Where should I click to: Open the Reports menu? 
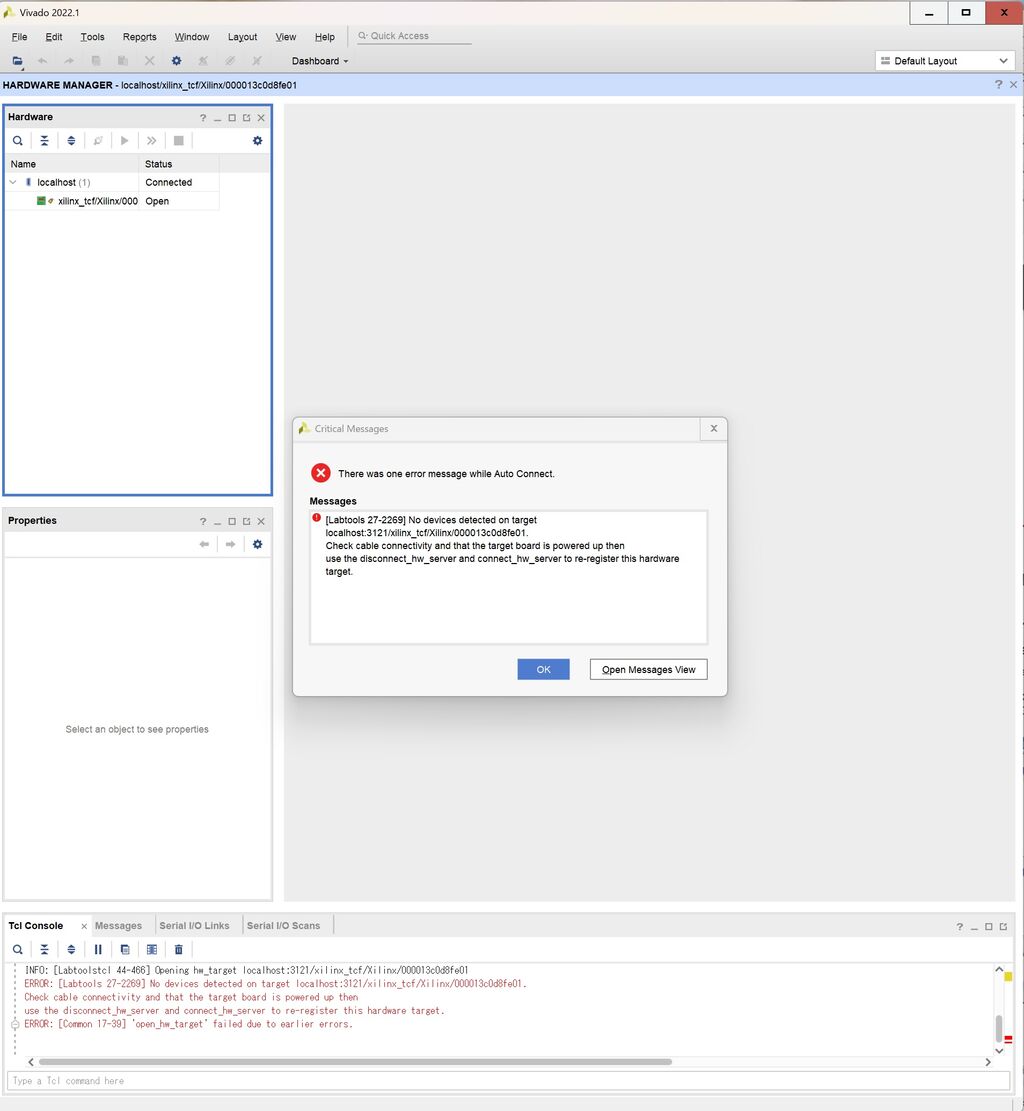pyautogui.click(x=140, y=37)
